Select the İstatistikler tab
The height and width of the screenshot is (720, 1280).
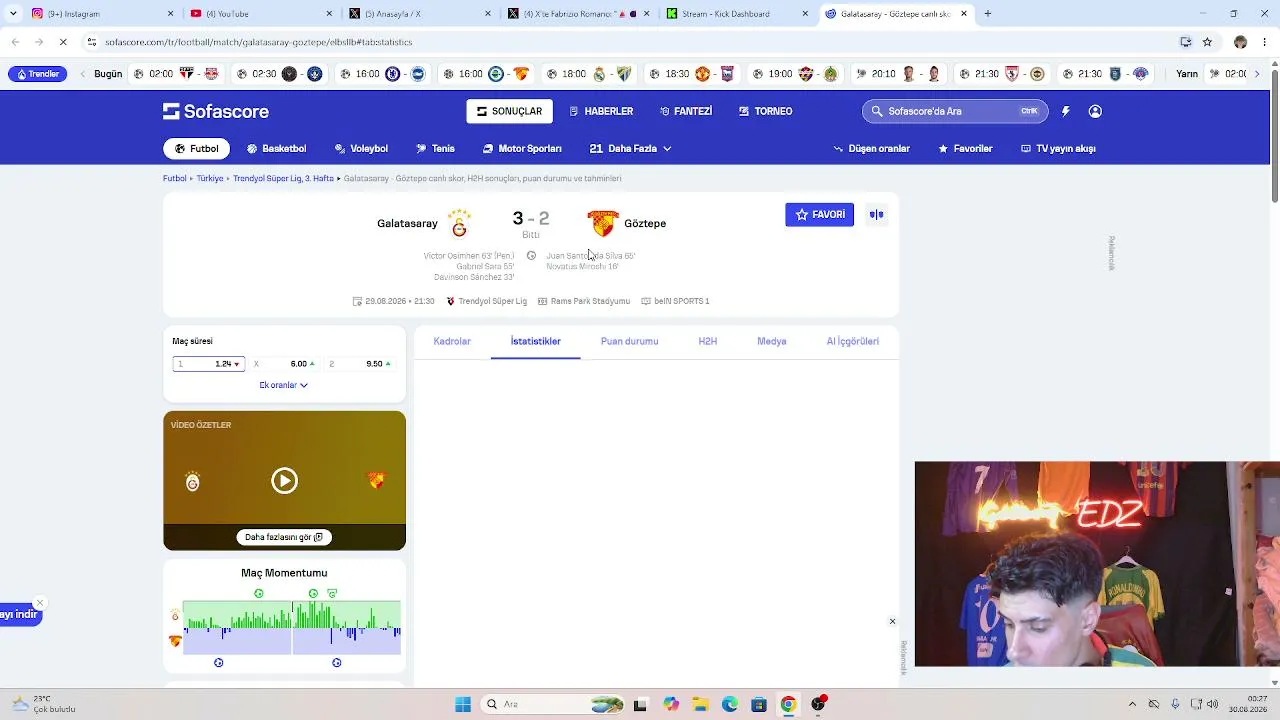point(535,341)
